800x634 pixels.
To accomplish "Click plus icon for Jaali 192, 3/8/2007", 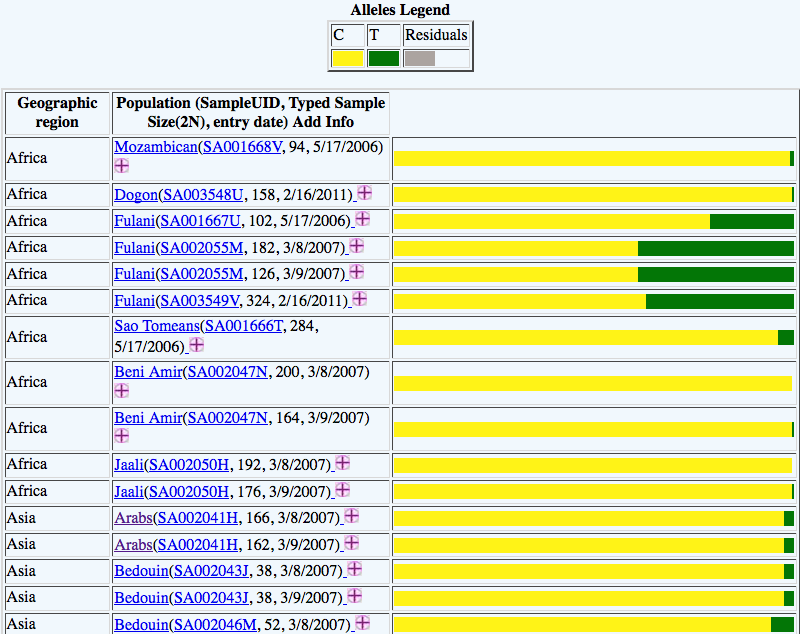I will point(343,463).
